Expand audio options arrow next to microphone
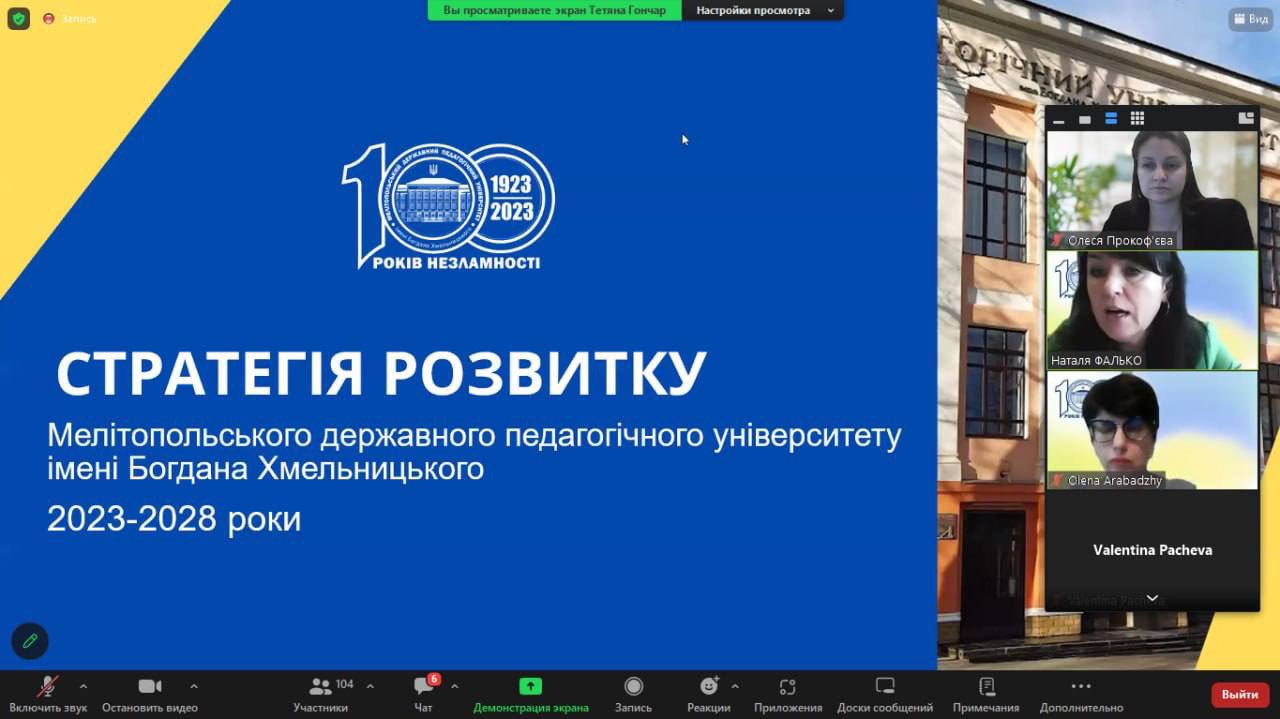 [x=83, y=686]
